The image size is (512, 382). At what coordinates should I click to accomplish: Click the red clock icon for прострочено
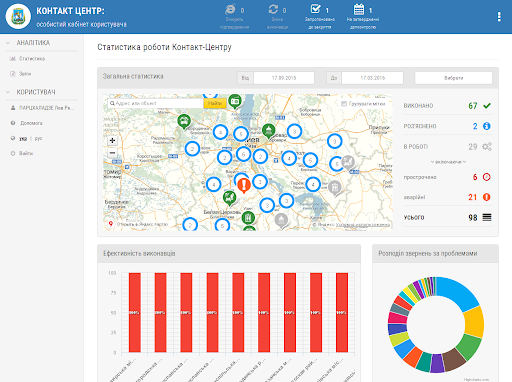coord(487,177)
